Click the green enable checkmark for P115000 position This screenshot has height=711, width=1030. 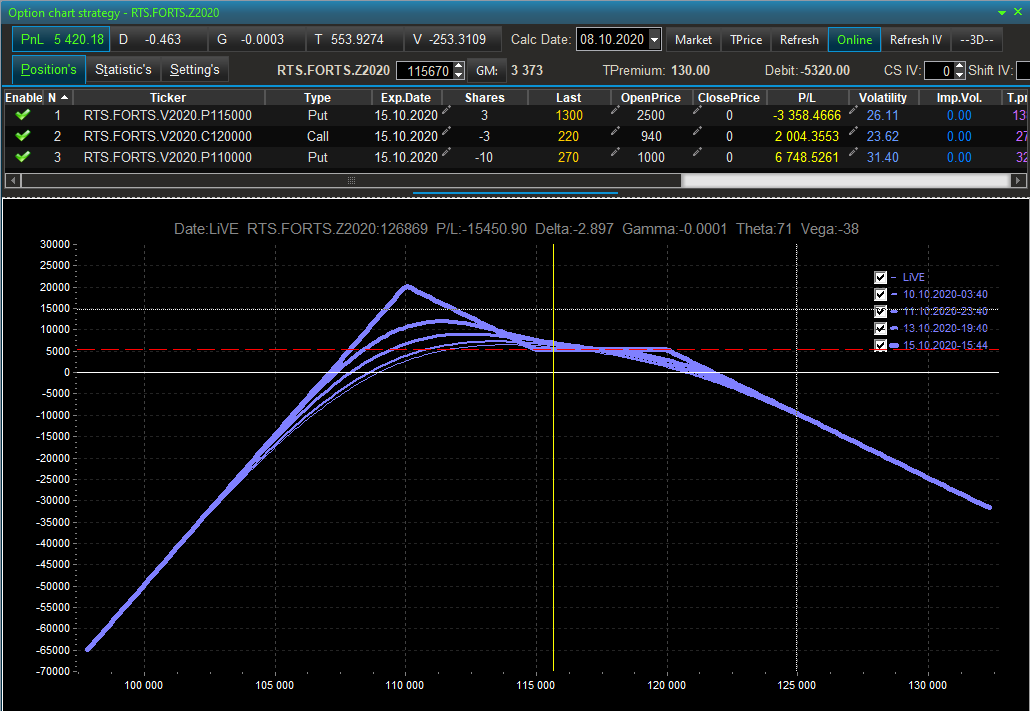click(23, 115)
